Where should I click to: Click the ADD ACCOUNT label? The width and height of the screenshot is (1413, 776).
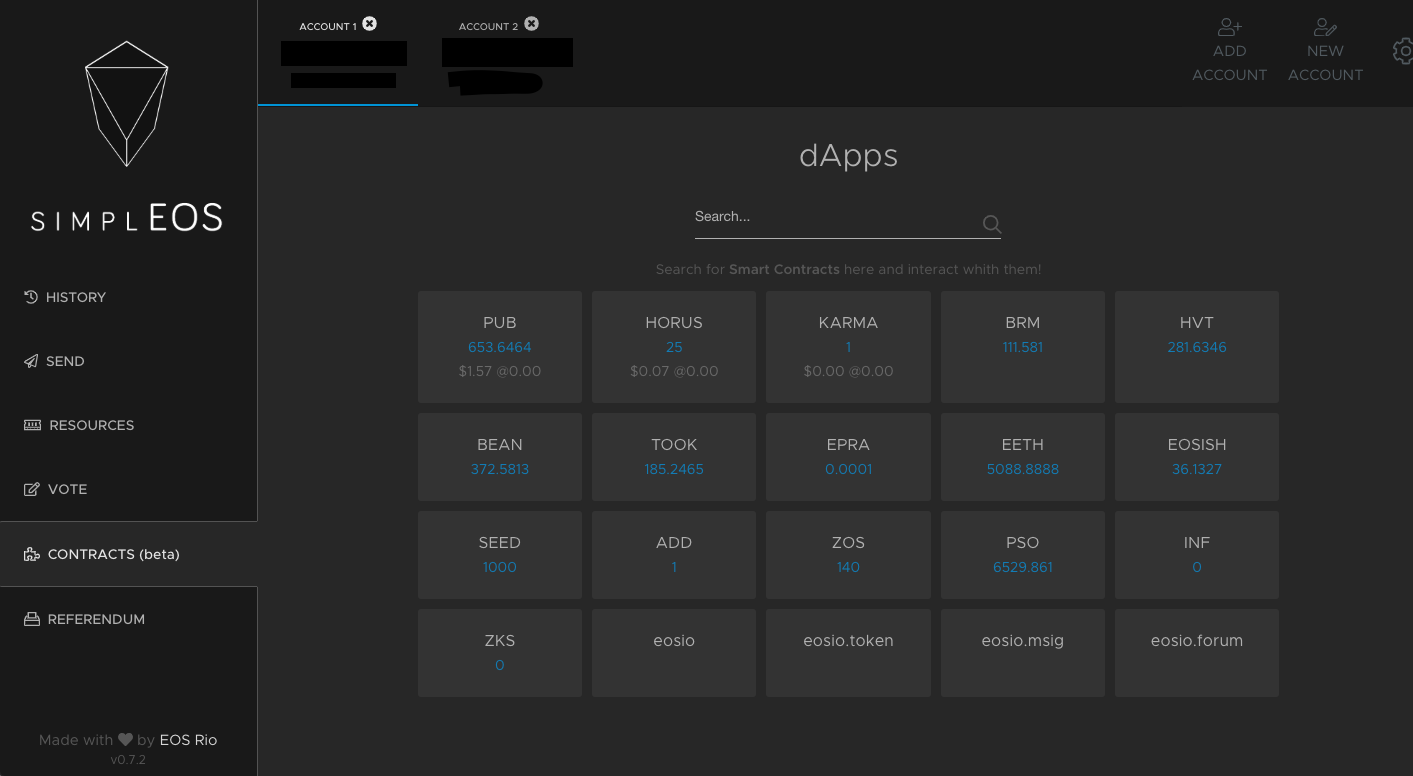pos(1229,63)
